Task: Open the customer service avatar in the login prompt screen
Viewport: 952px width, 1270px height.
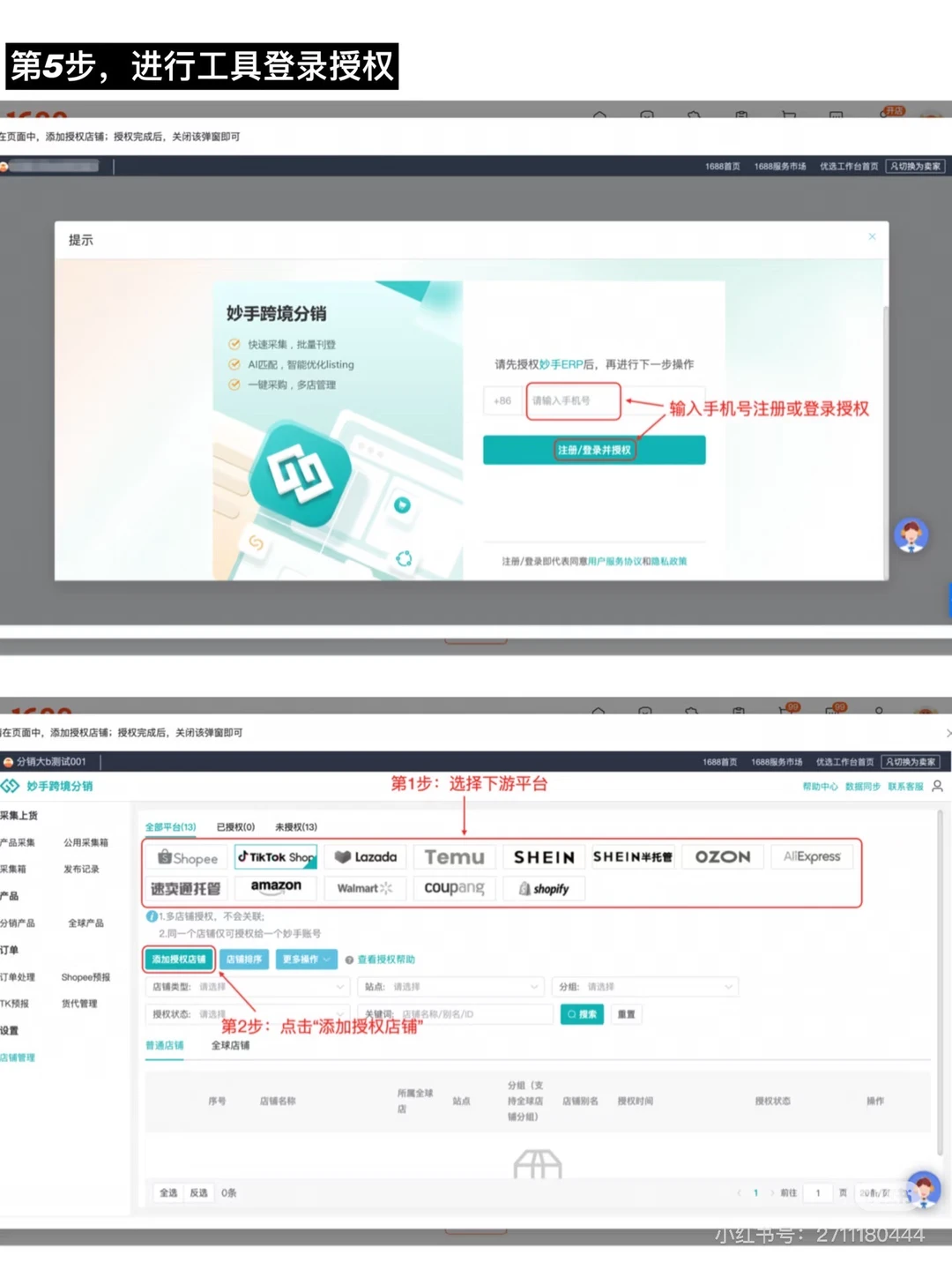Action: pos(911,535)
